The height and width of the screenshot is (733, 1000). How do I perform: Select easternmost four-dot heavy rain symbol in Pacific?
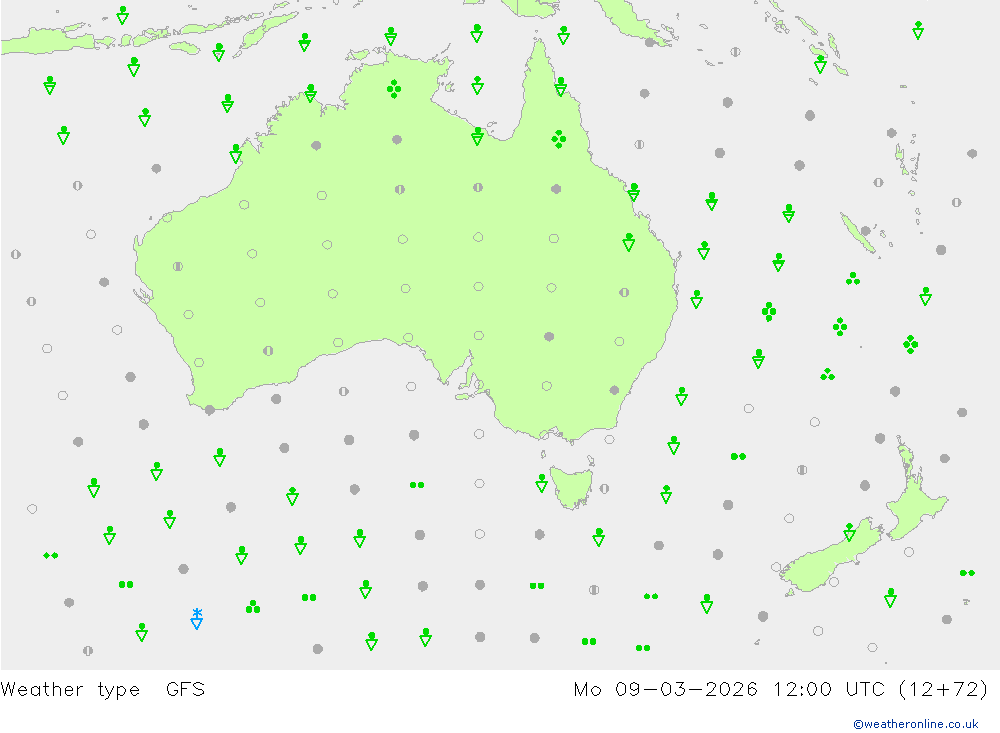[911, 344]
